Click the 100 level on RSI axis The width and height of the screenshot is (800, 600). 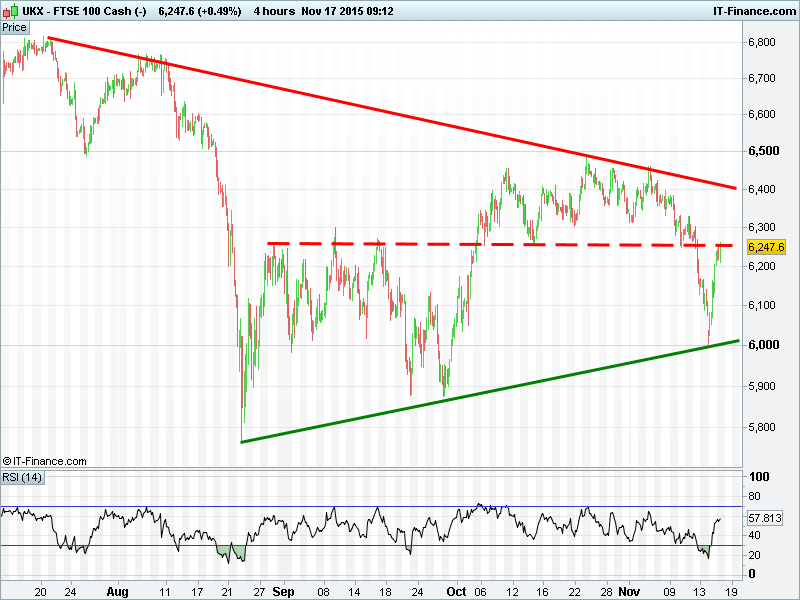759,477
